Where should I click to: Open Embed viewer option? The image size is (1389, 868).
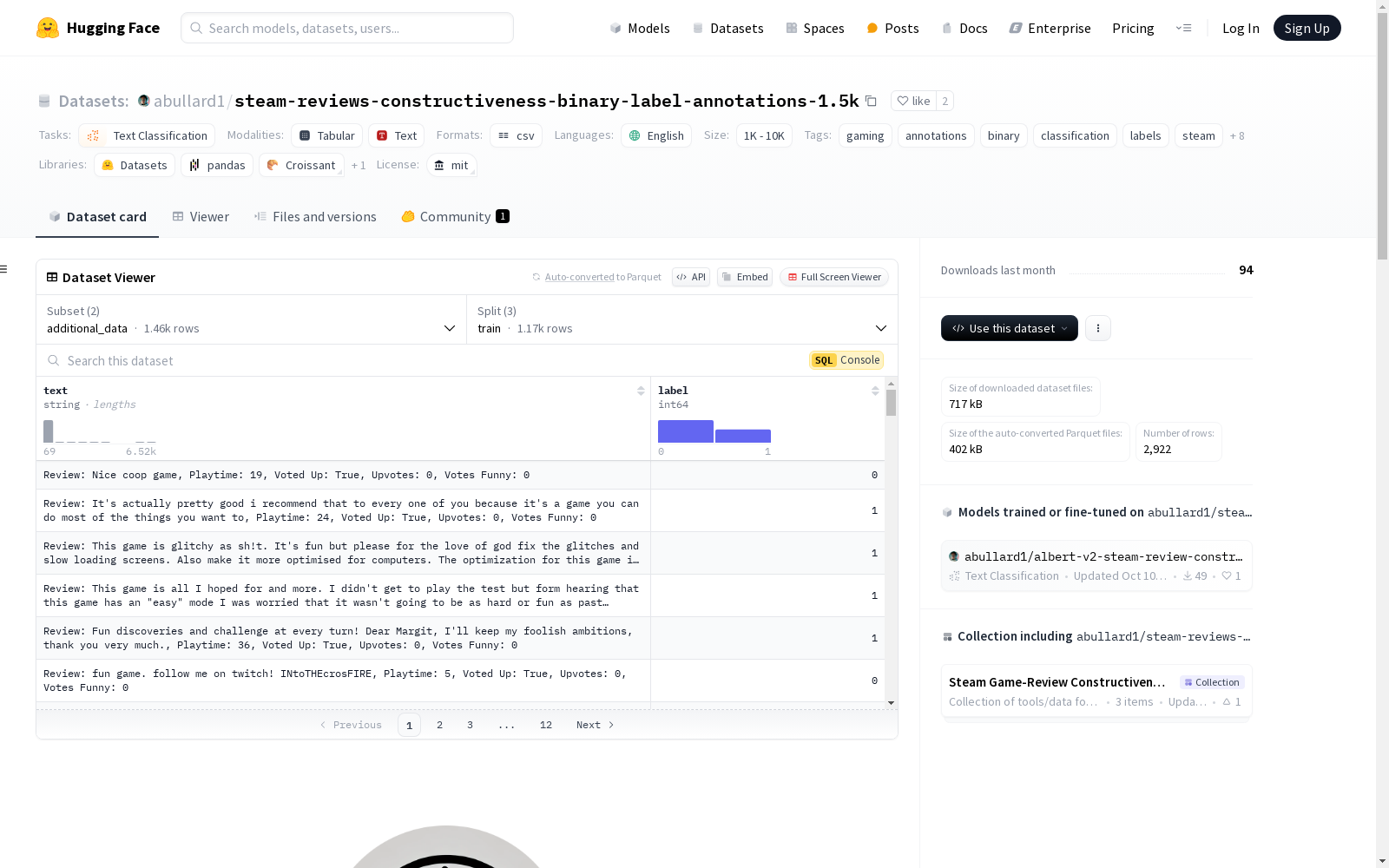pos(745,277)
